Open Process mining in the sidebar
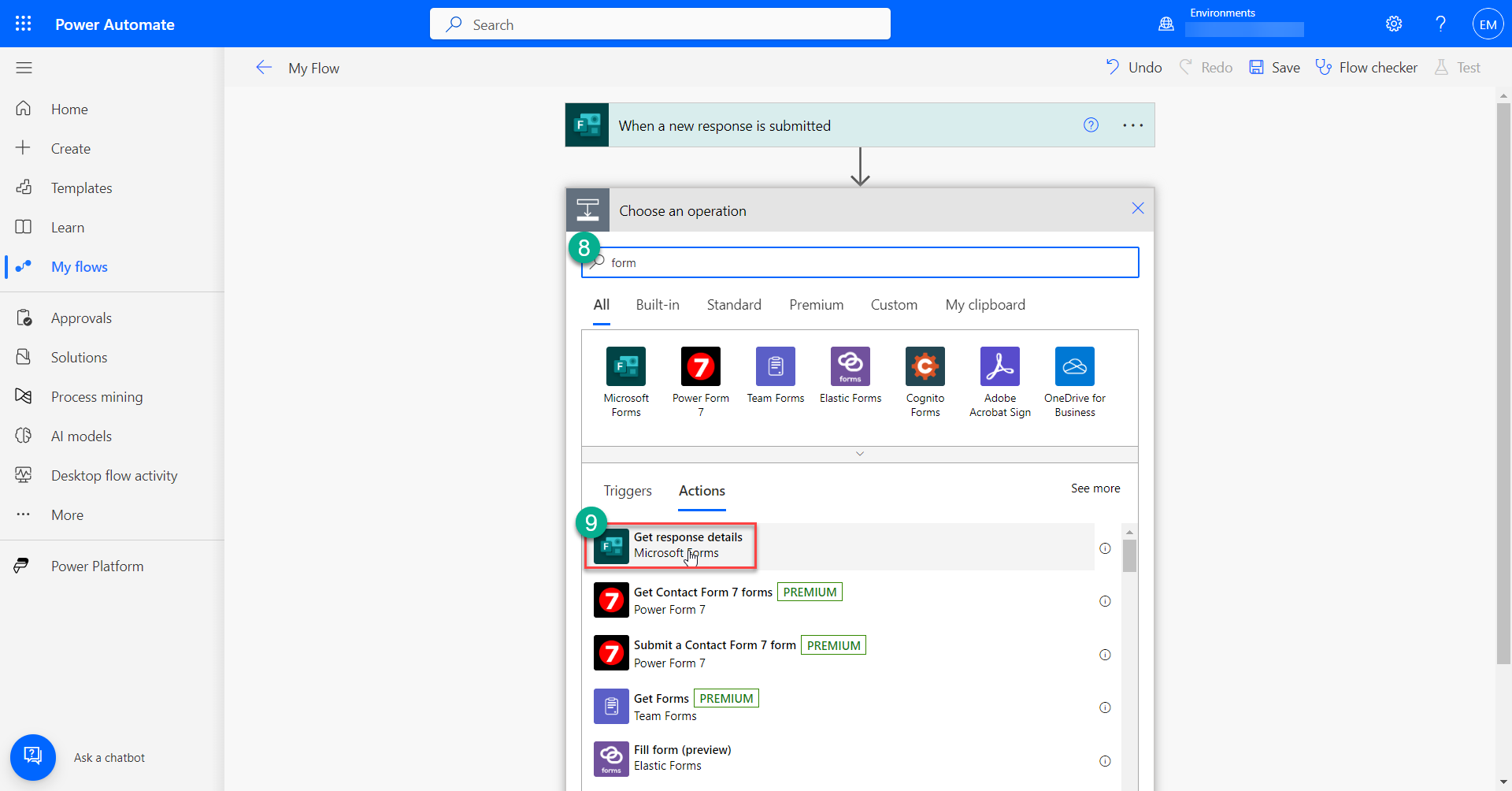The image size is (1512, 791). (x=112, y=396)
